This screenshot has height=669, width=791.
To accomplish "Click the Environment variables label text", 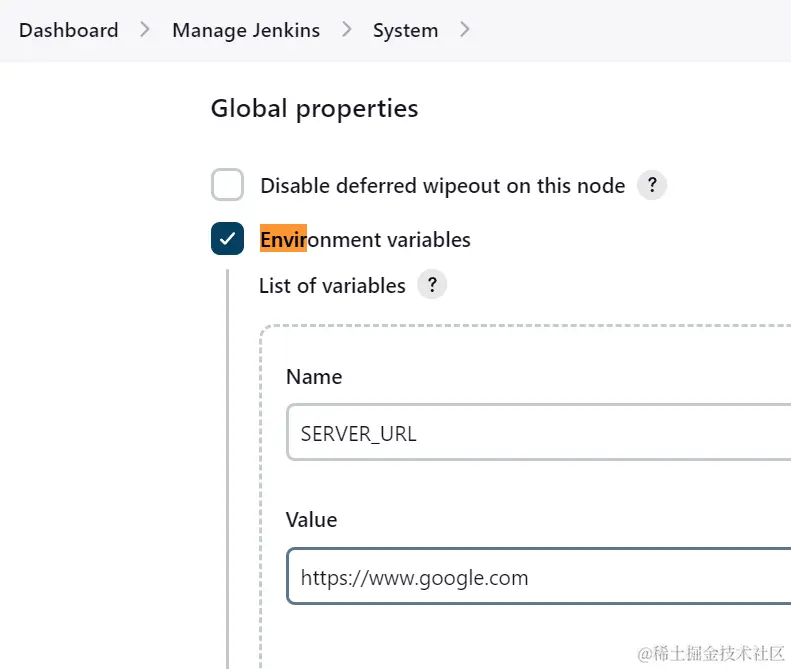I will click(365, 240).
